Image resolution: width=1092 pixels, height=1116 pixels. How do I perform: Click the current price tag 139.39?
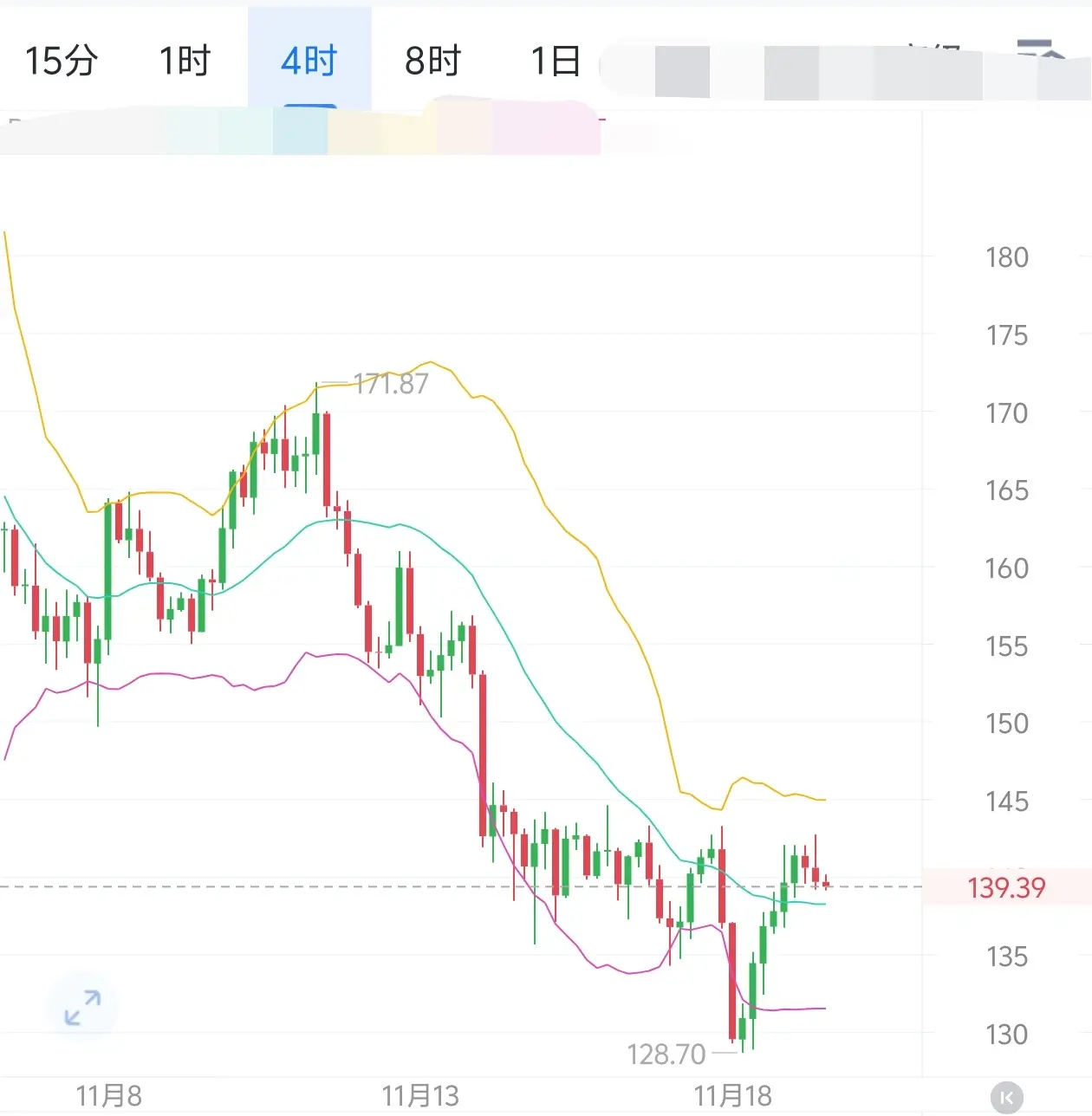point(1006,887)
